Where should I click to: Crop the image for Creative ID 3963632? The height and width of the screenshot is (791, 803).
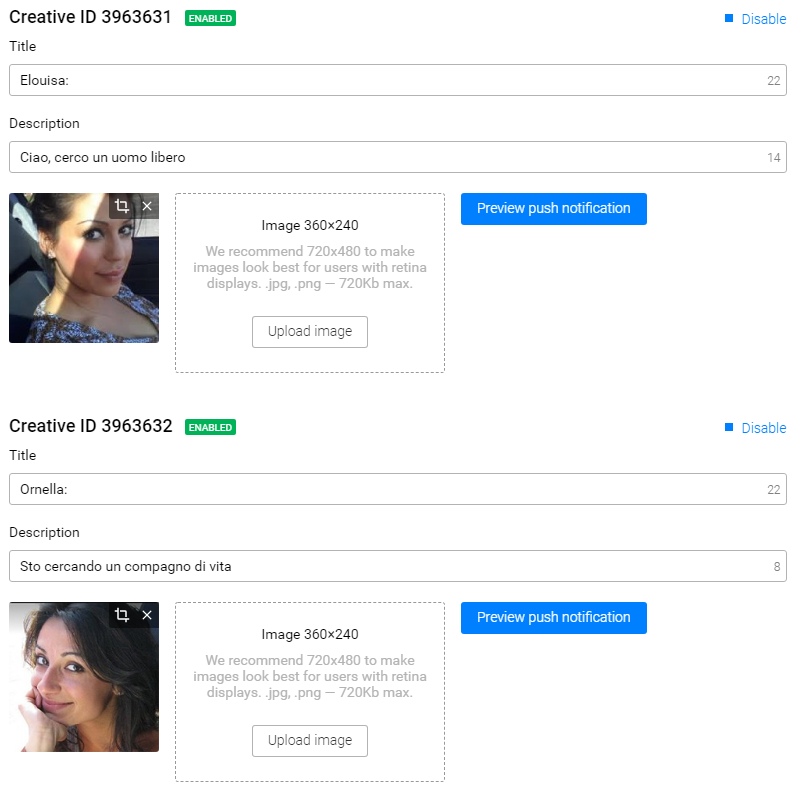122,615
